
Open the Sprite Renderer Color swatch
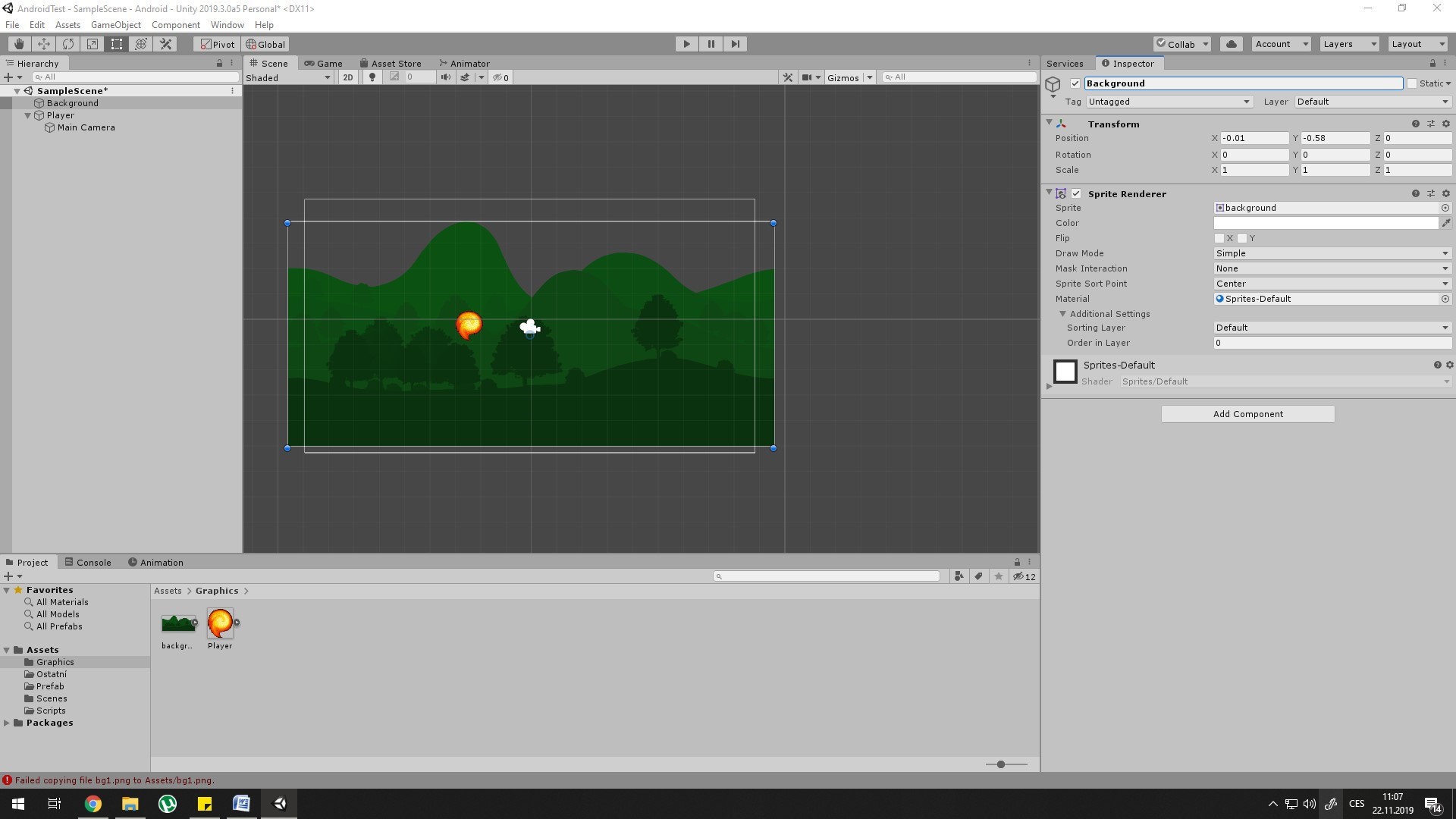(x=1326, y=223)
